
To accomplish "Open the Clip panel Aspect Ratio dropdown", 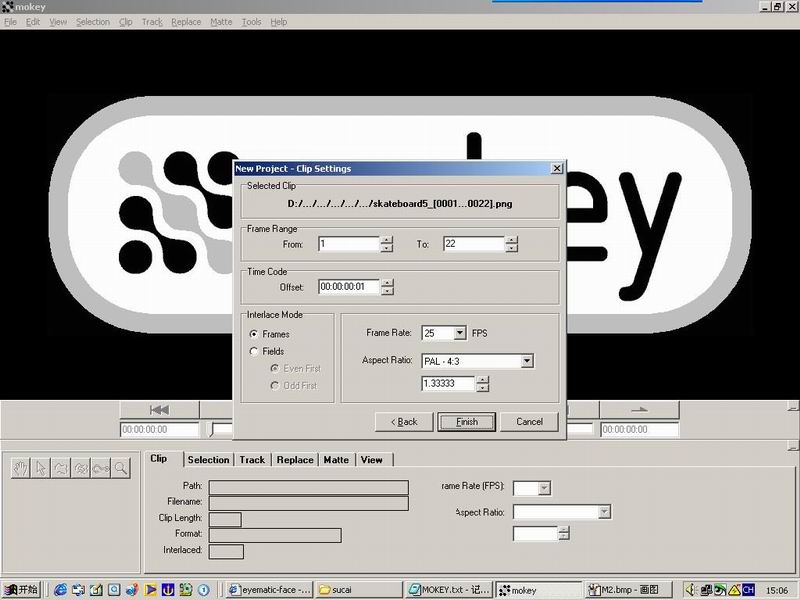I will (605, 512).
